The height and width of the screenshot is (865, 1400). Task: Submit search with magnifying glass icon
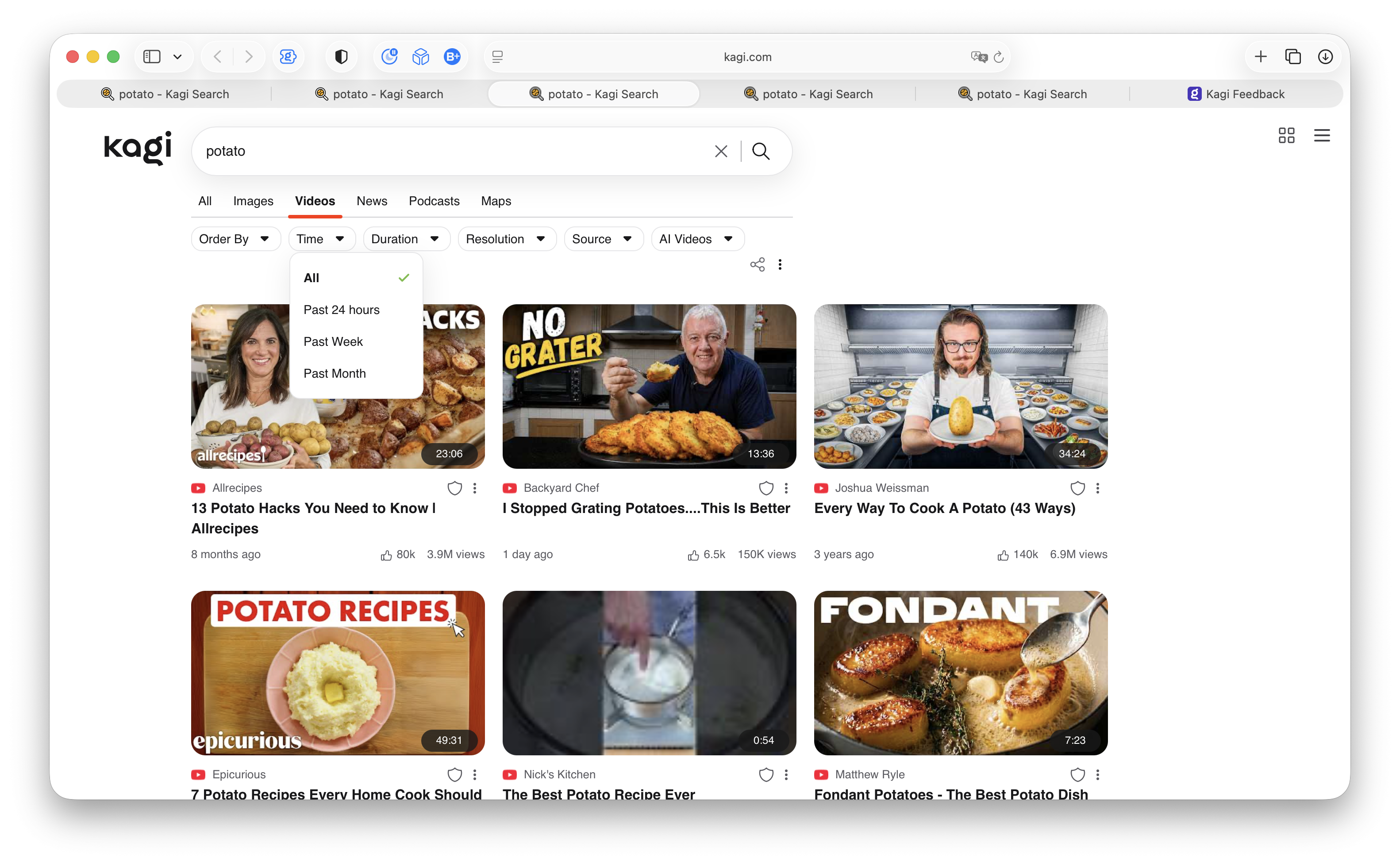[x=761, y=151]
